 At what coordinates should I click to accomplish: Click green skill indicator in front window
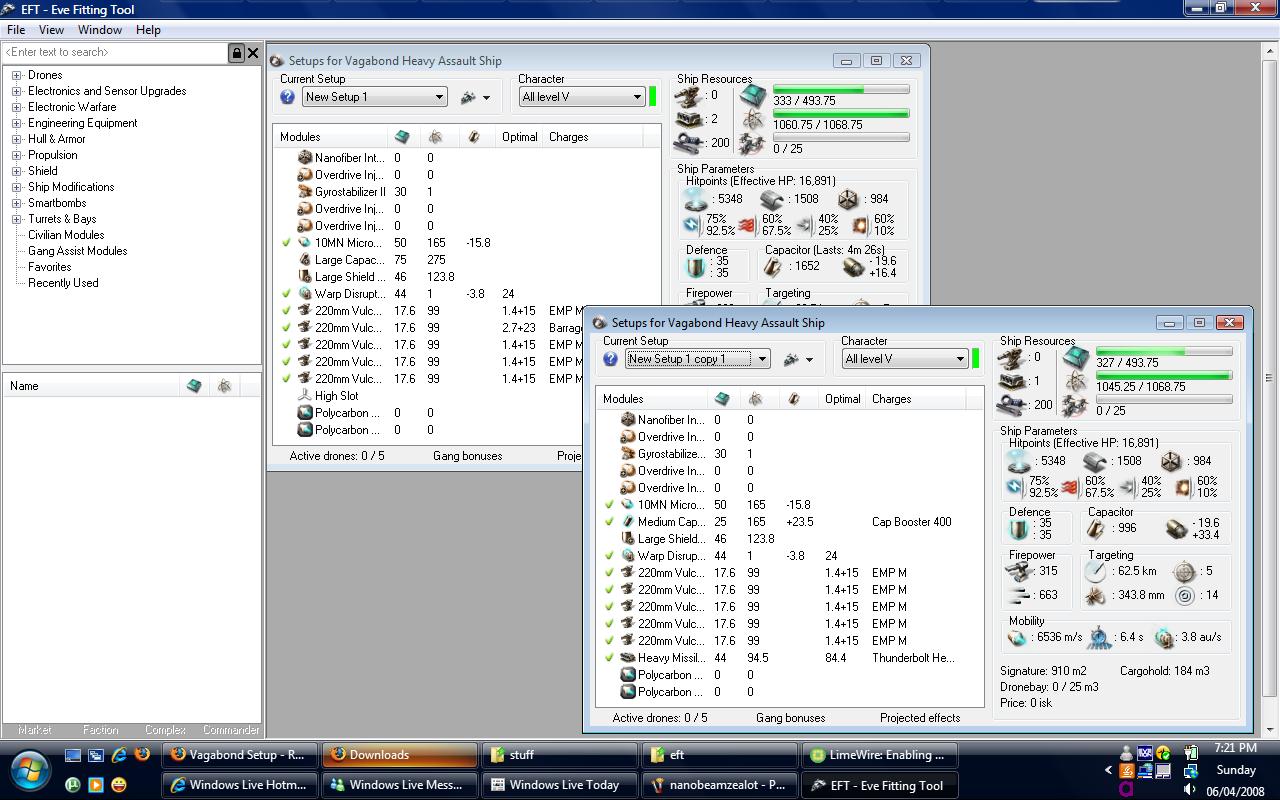[975, 358]
